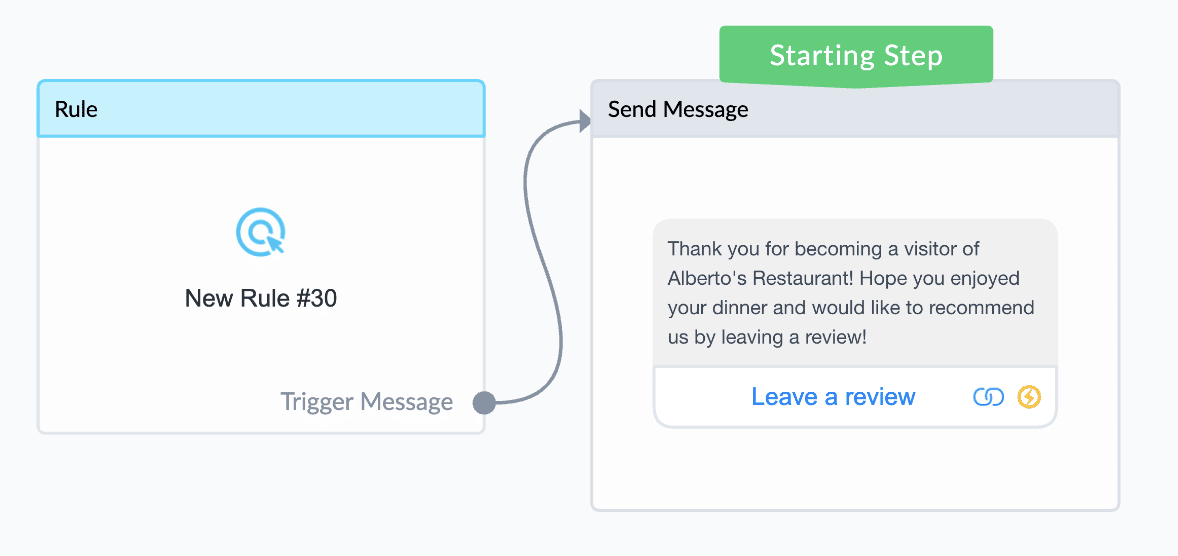Image resolution: width=1178 pixels, height=556 pixels.
Task: Click the white space above the rule icon in Rule card
Action: [261, 171]
